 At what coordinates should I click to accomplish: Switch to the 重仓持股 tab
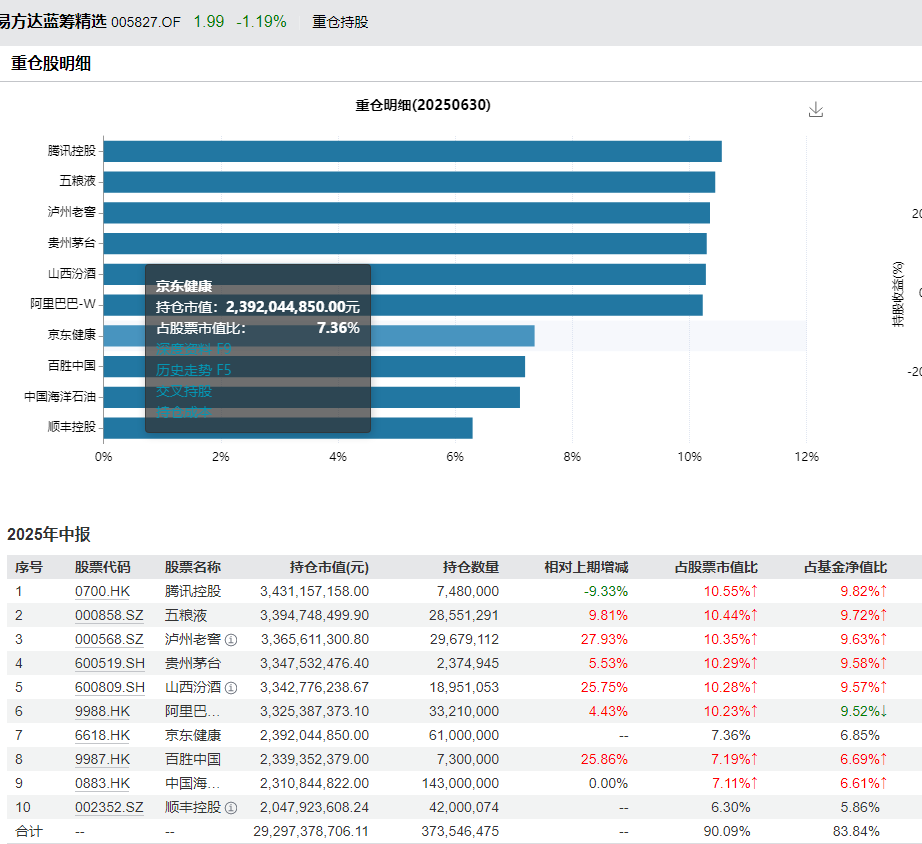pos(339,21)
